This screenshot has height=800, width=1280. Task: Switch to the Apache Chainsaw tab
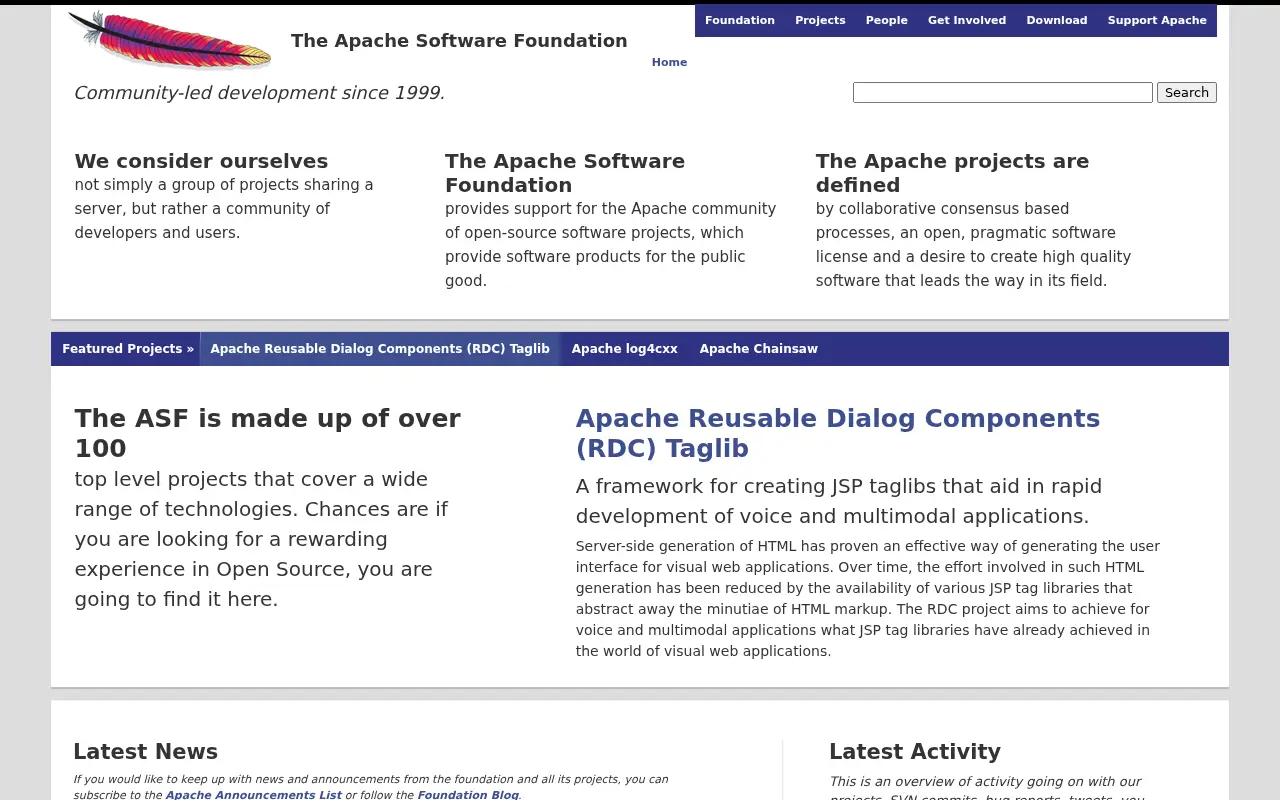click(759, 349)
